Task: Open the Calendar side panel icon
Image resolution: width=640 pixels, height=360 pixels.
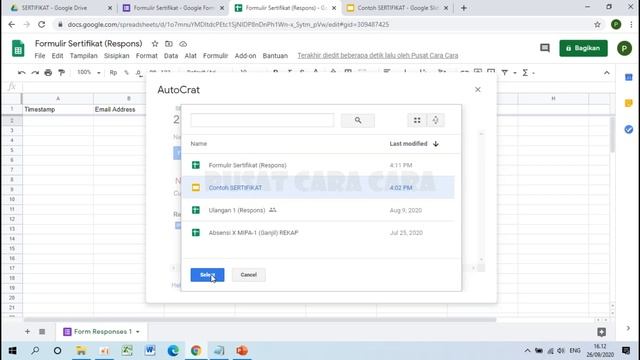Action: [x=629, y=77]
